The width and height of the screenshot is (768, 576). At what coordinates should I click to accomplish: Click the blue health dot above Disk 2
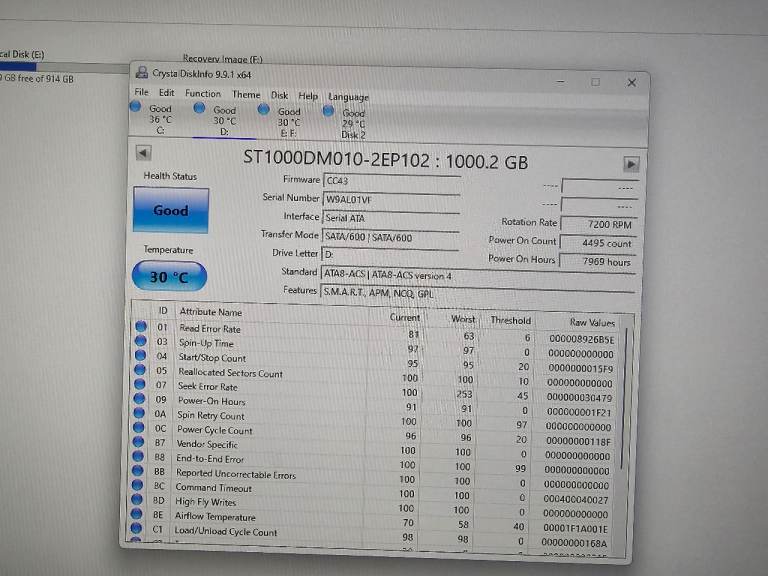pyautogui.click(x=328, y=111)
